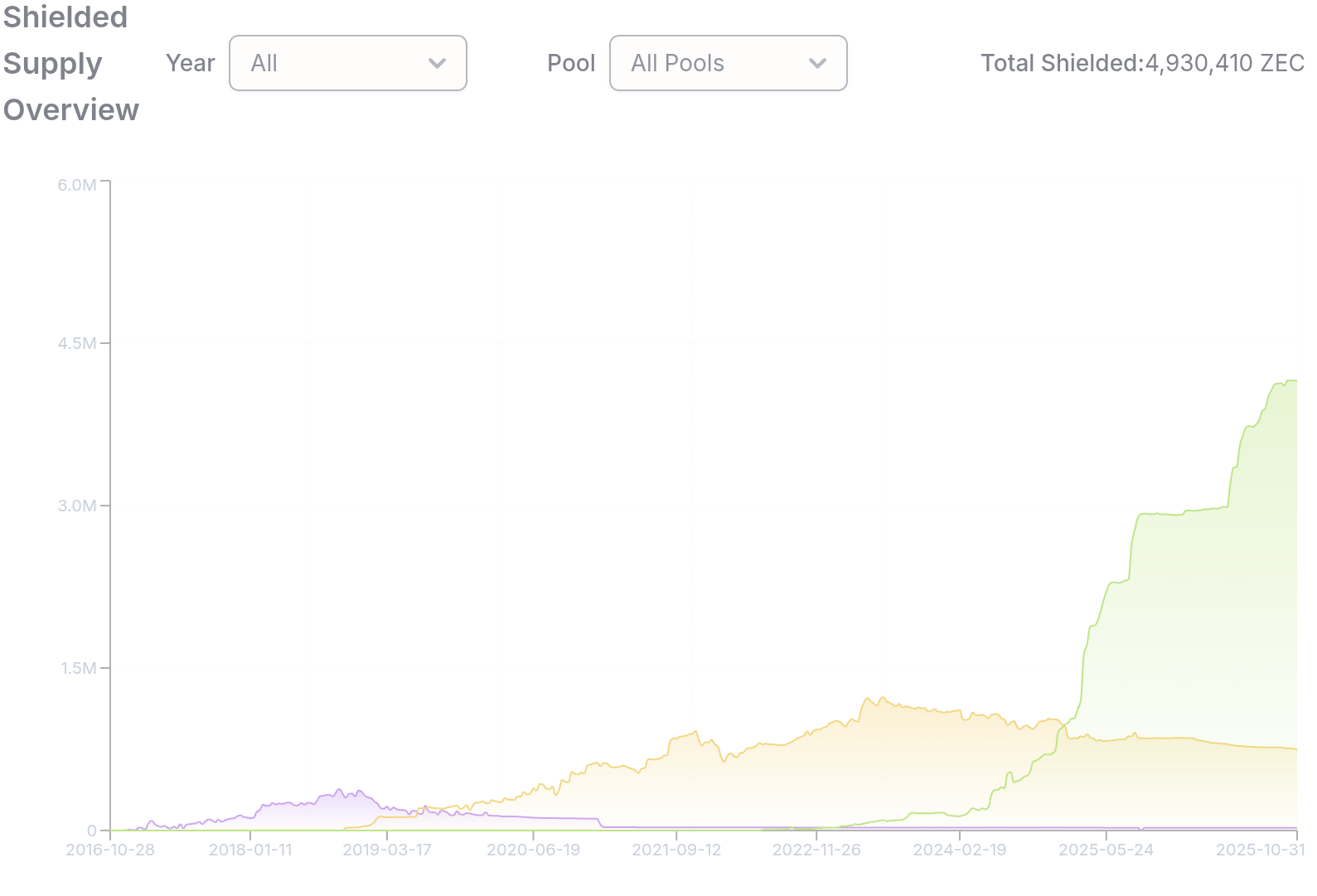The image size is (1317, 896).
Task: Open the Year dropdown showing All
Action: [x=348, y=63]
